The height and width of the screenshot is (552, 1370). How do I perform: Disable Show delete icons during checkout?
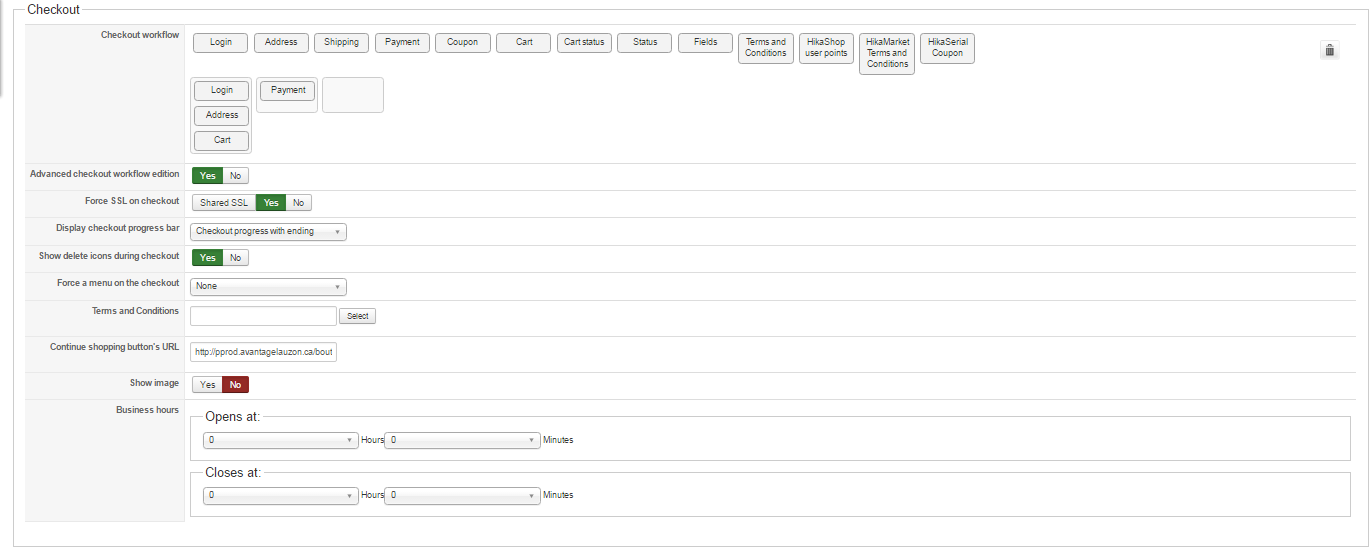pyautogui.click(x=236, y=258)
